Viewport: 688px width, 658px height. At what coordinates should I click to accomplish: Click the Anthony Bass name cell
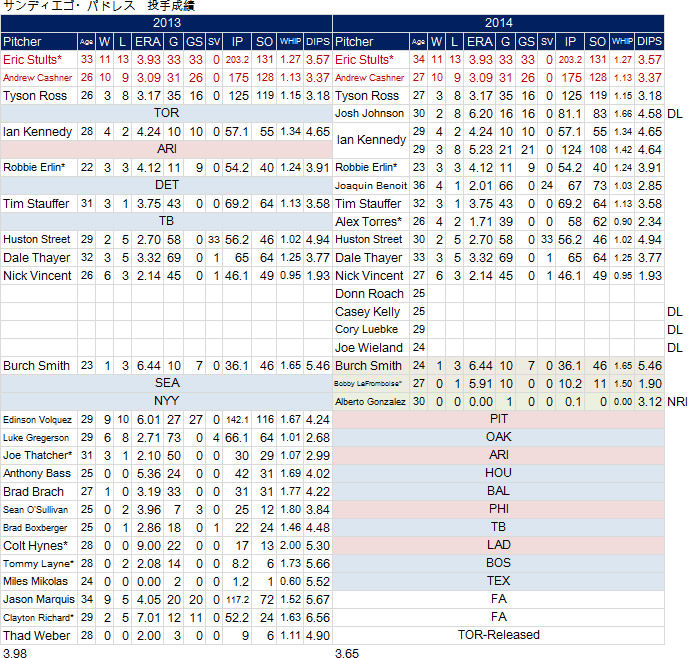point(39,474)
